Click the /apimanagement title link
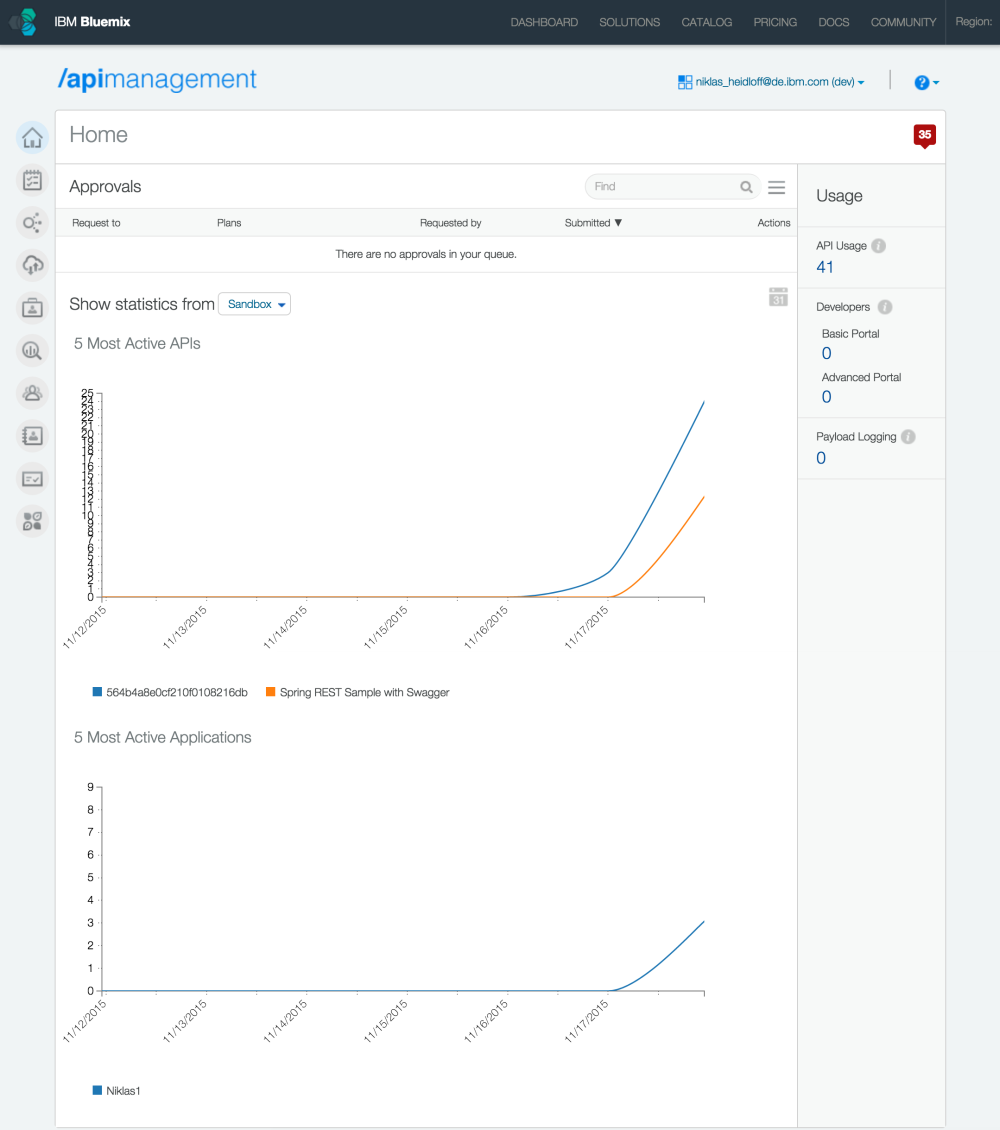The height and width of the screenshot is (1130, 1000). click(x=157, y=79)
